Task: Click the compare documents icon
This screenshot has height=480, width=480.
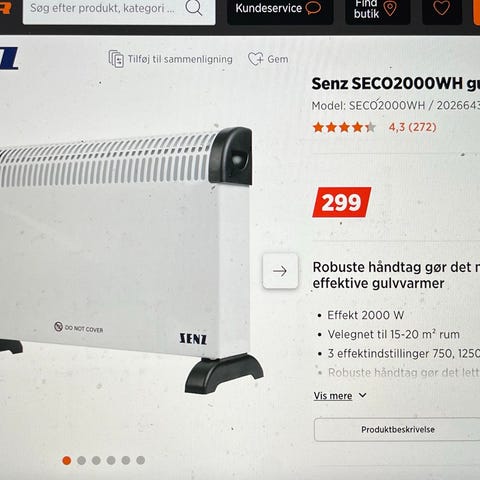Action: click(116, 59)
